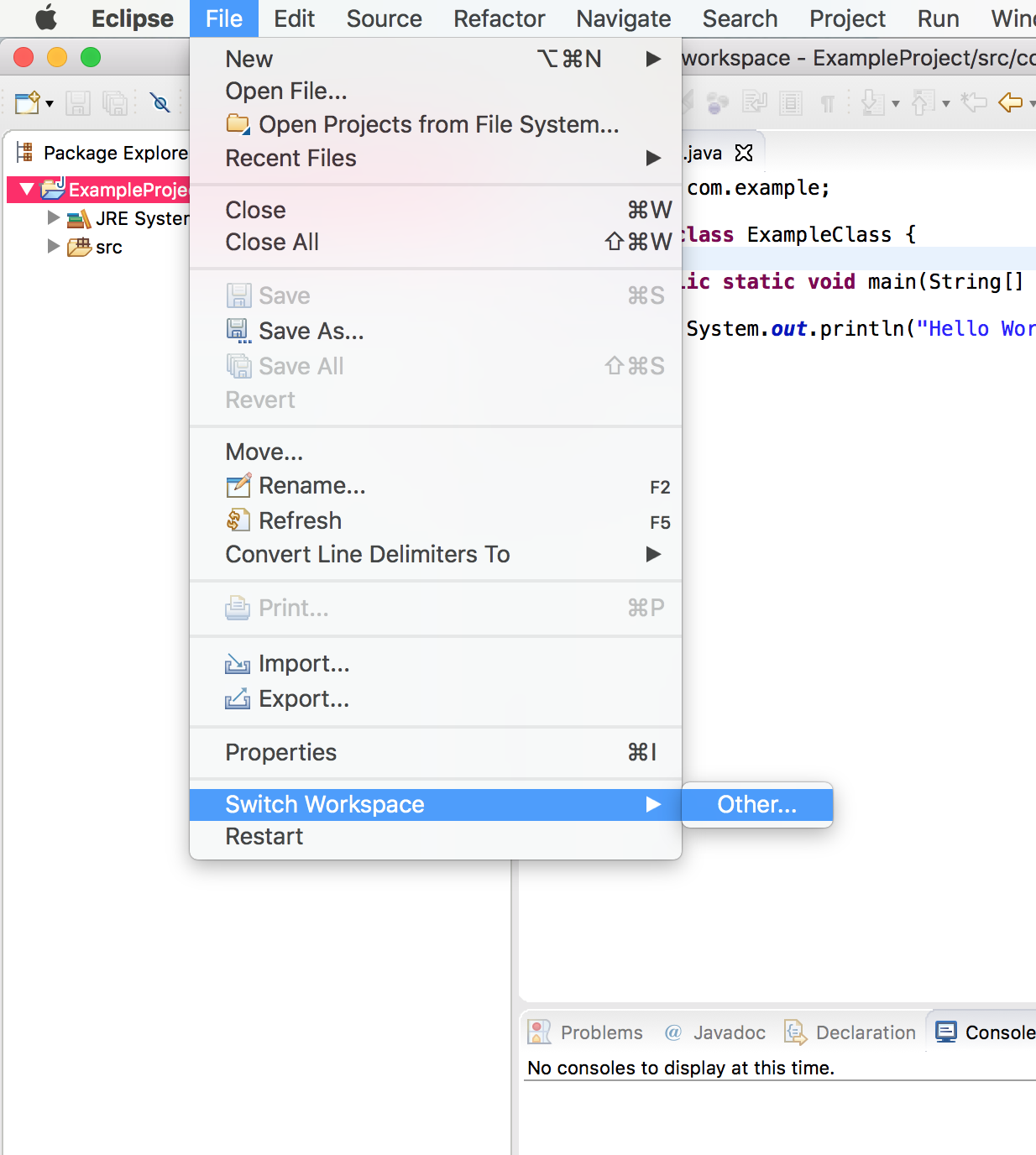The height and width of the screenshot is (1155, 1036).
Task: Toggle block selection mode icon
Action: (791, 103)
